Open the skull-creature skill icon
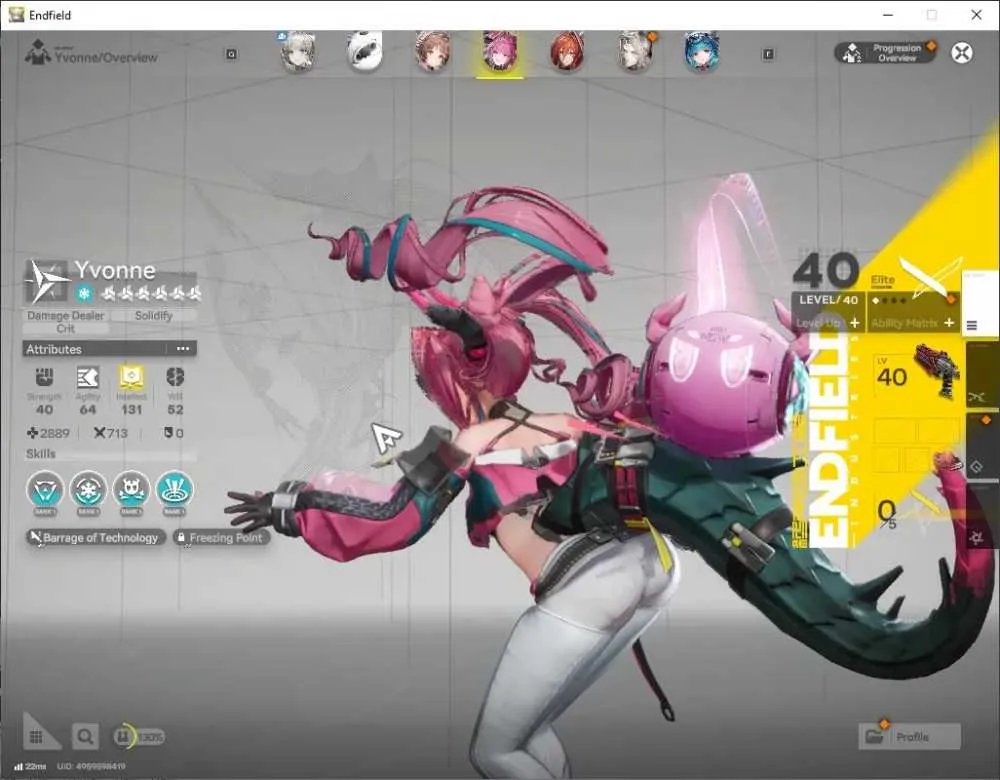This screenshot has width=1000, height=780. coord(131,490)
